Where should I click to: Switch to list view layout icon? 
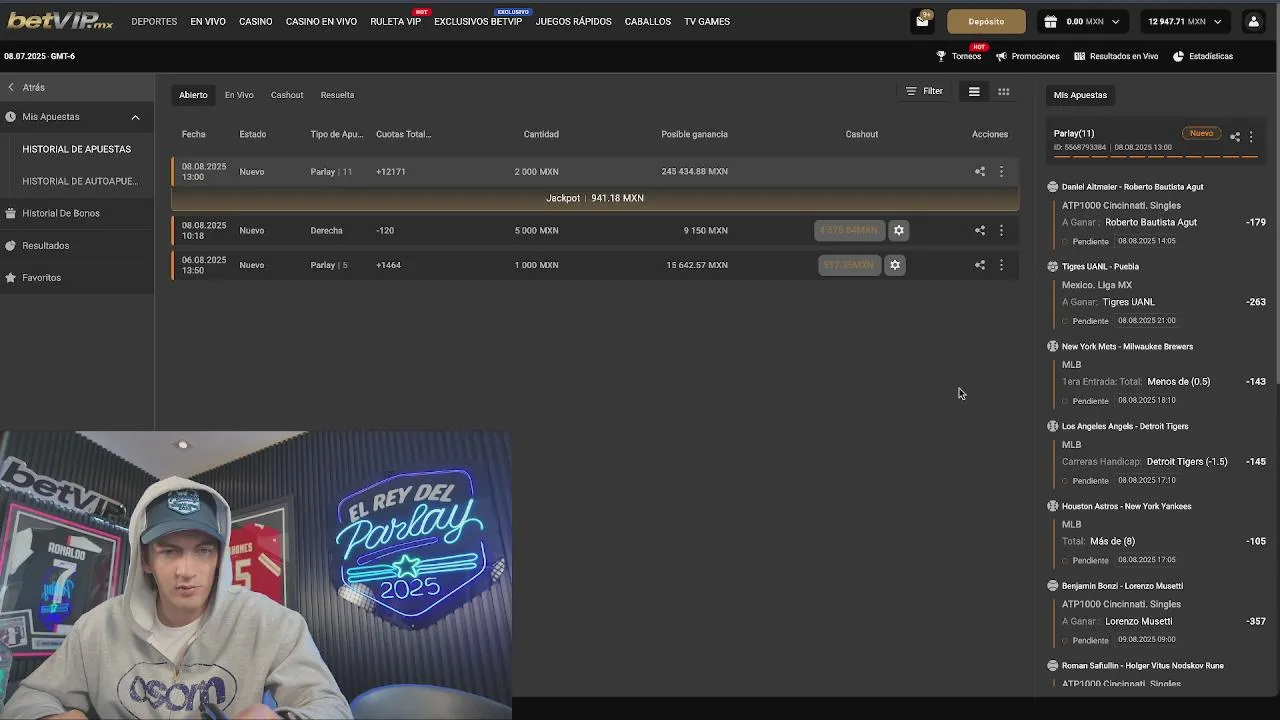pos(974,91)
